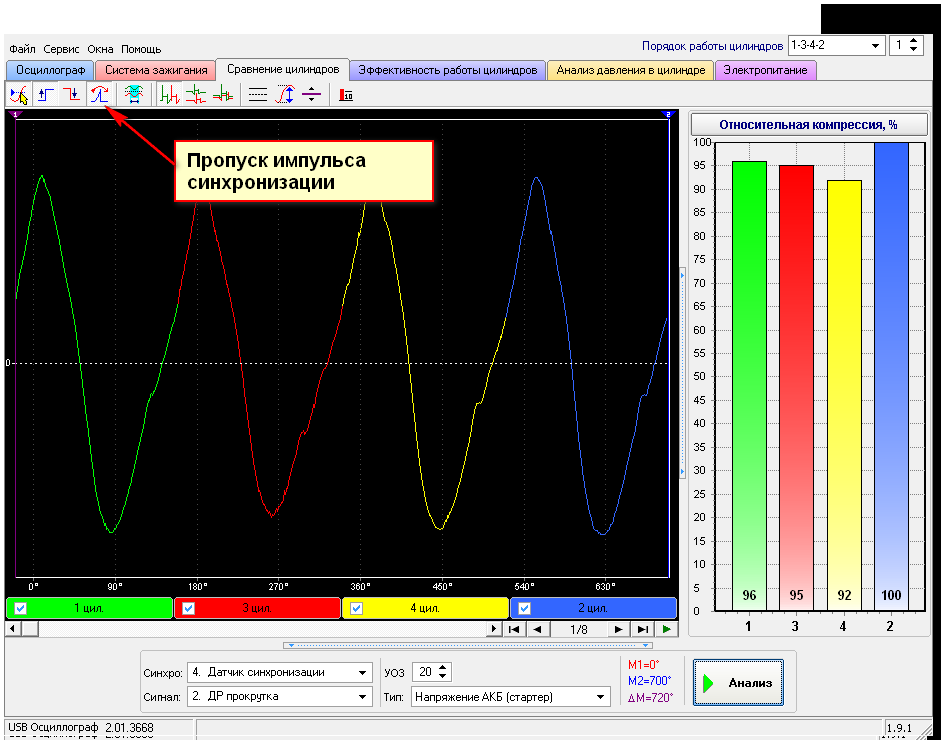Click the cyan waveform filter icon
Screen dimensions: 945x740
pos(133,95)
